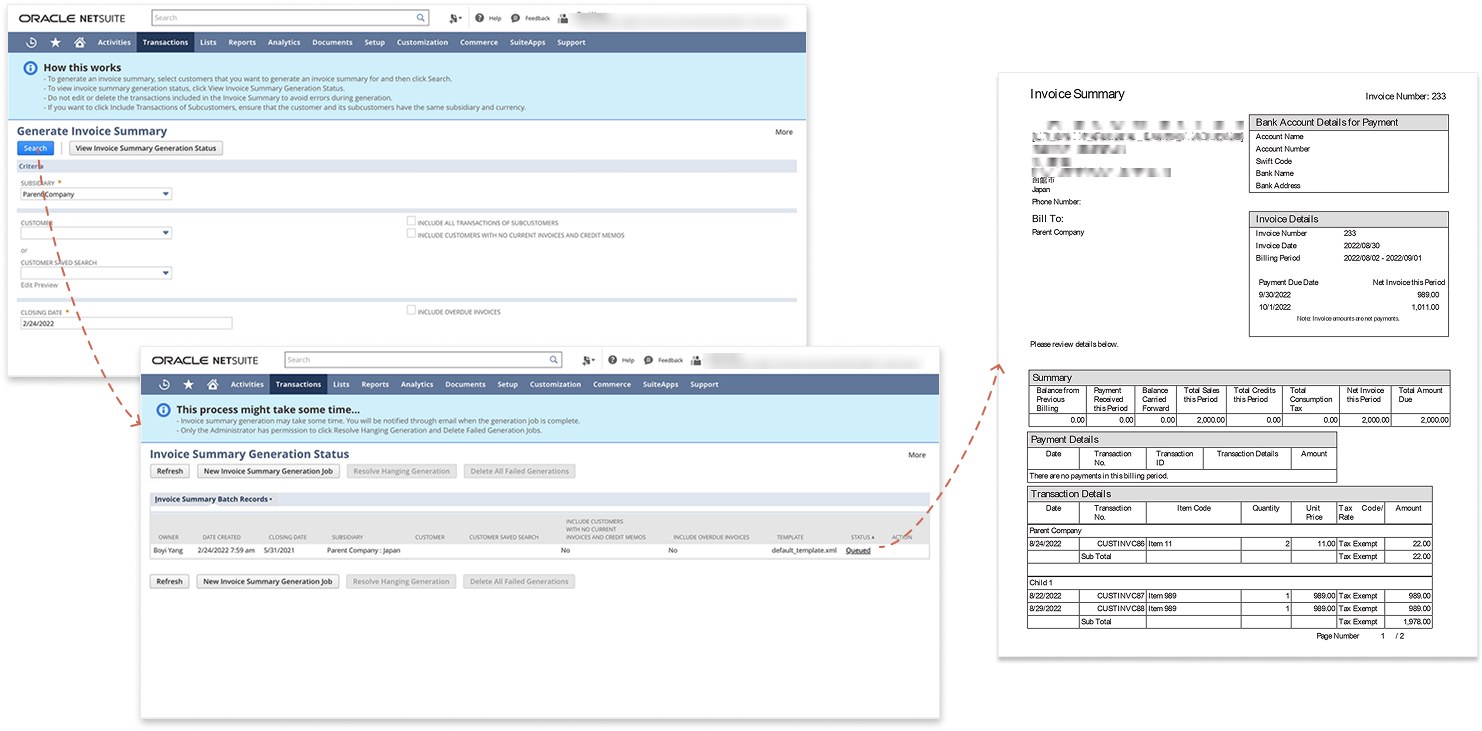Image resolution: width=1482 pixels, height=731 pixels.
Task: Click the Shortcuts star icon in the Generation Status window
Action: tap(188, 384)
